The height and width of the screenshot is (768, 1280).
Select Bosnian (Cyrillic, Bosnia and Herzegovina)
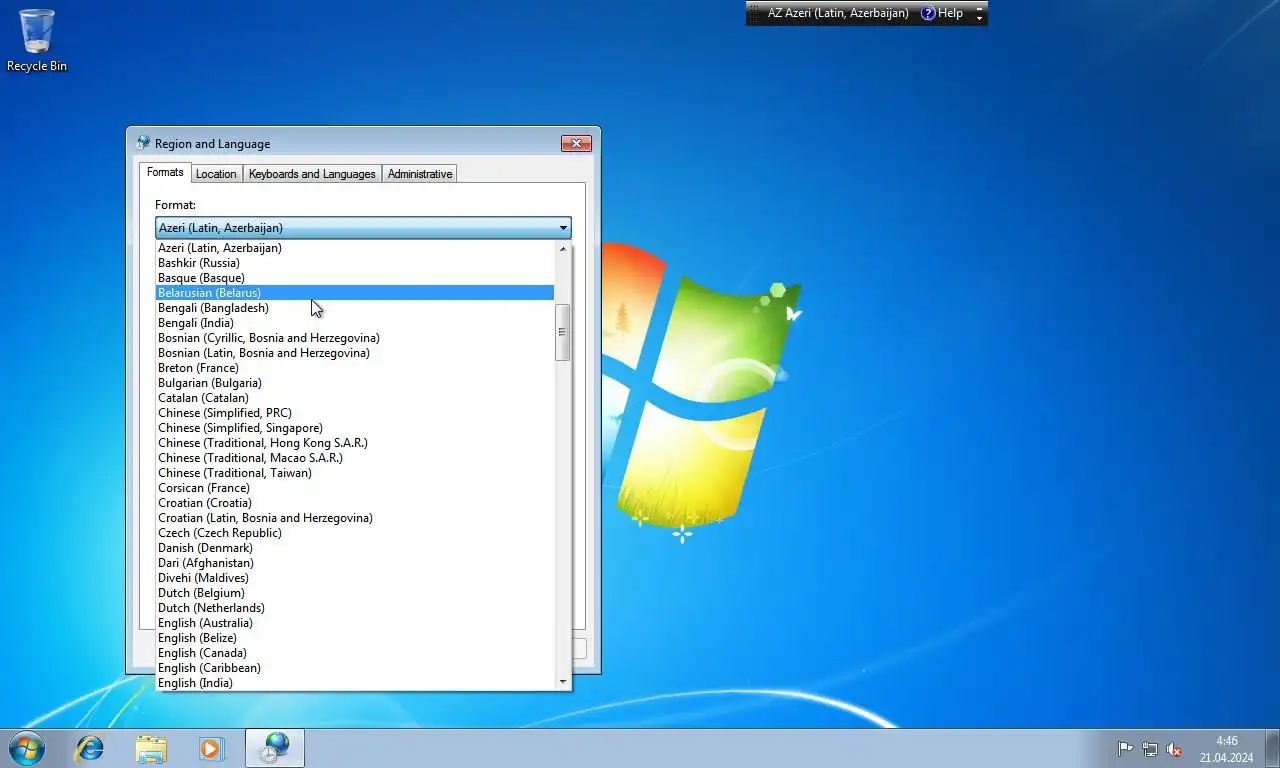tap(355, 338)
